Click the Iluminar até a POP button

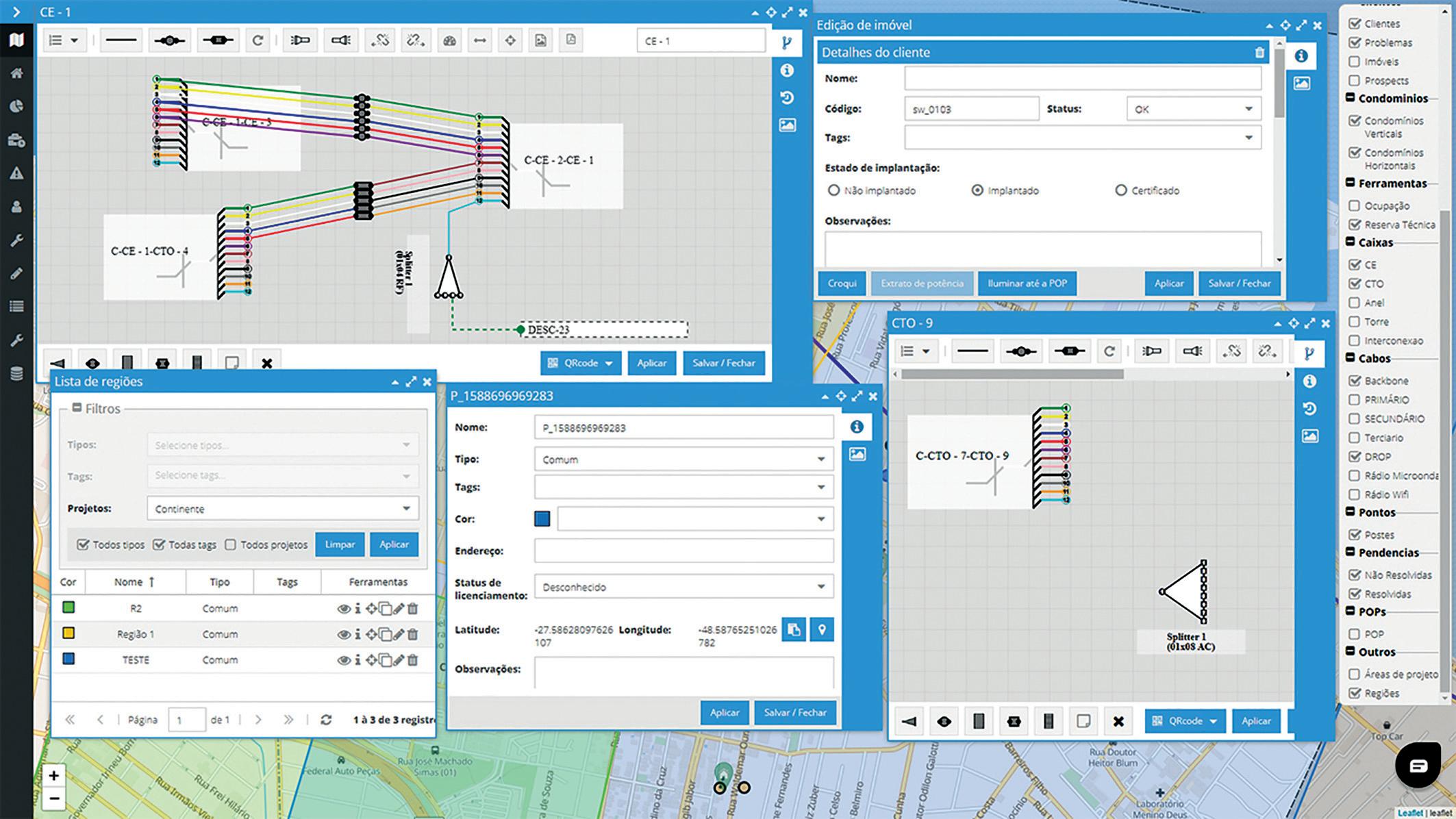1027,283
